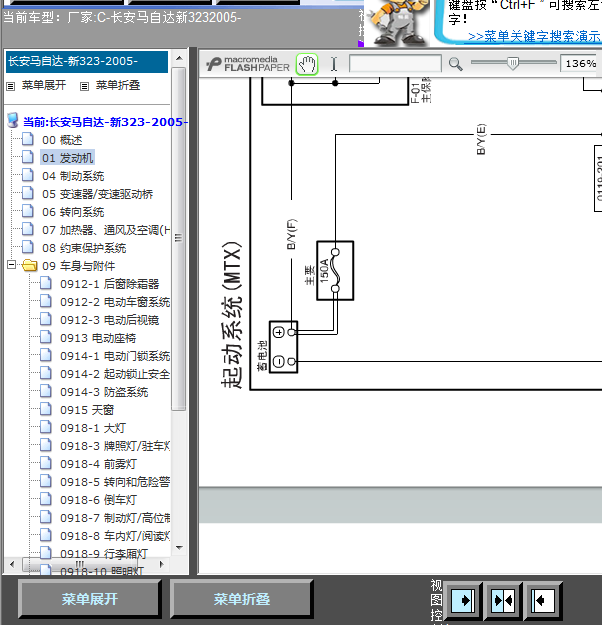This screenshot has height=625, width=602.
Task: Click the 菜单展开 link in sidebar header
Action: tap(44, 85)
